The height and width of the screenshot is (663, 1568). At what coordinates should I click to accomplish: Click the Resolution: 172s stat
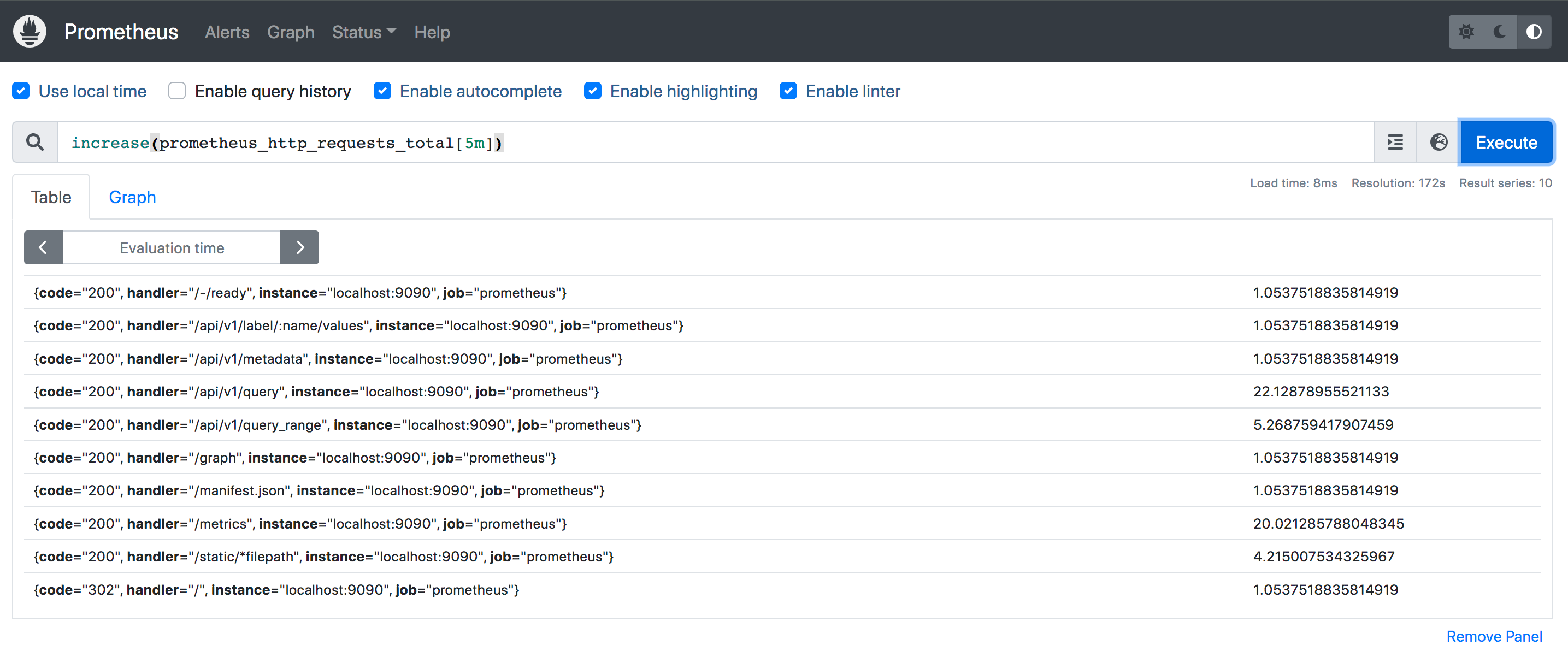(1398, 183)
